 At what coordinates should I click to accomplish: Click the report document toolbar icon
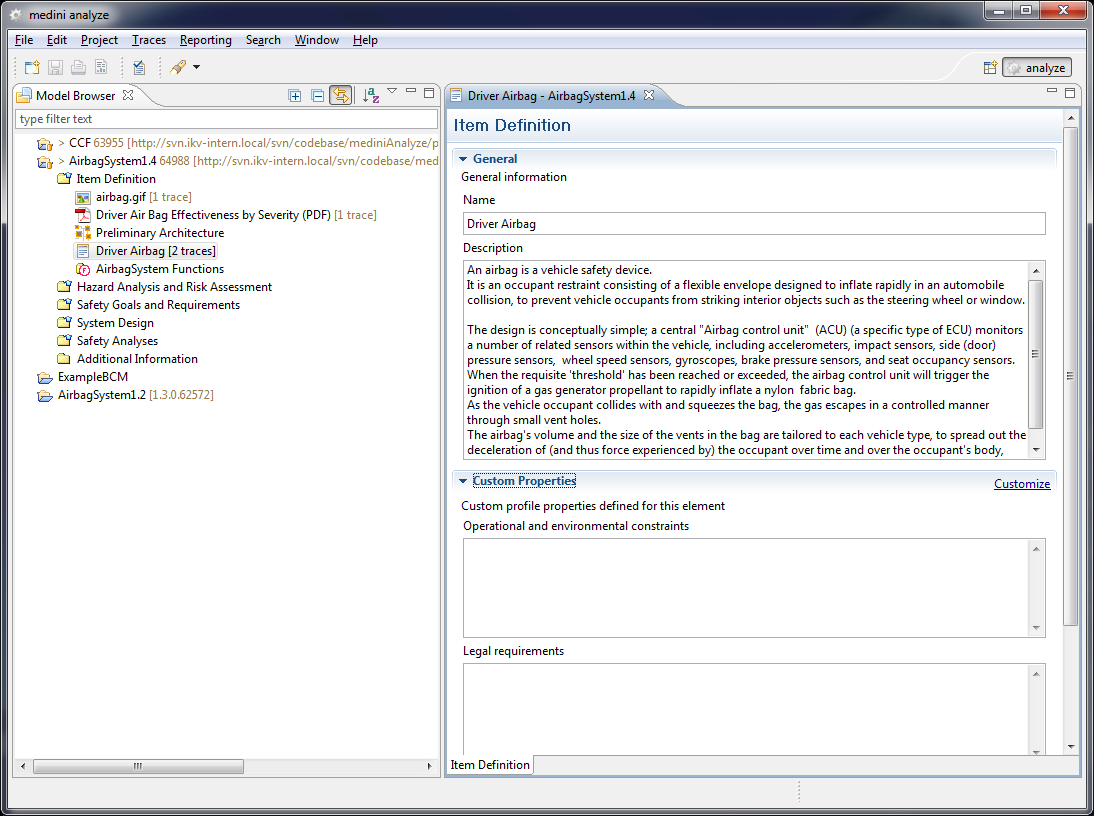(x=101, y=67)
